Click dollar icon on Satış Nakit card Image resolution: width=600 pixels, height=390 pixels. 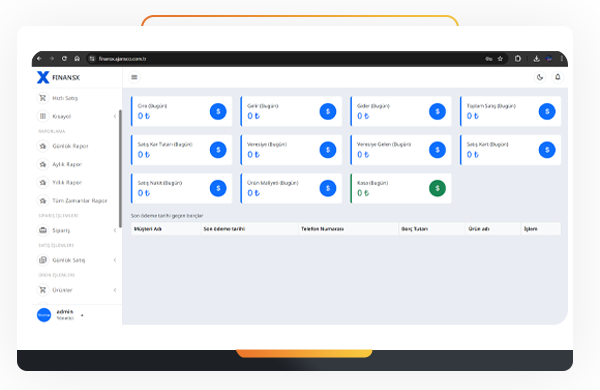[x=218, y=188]
